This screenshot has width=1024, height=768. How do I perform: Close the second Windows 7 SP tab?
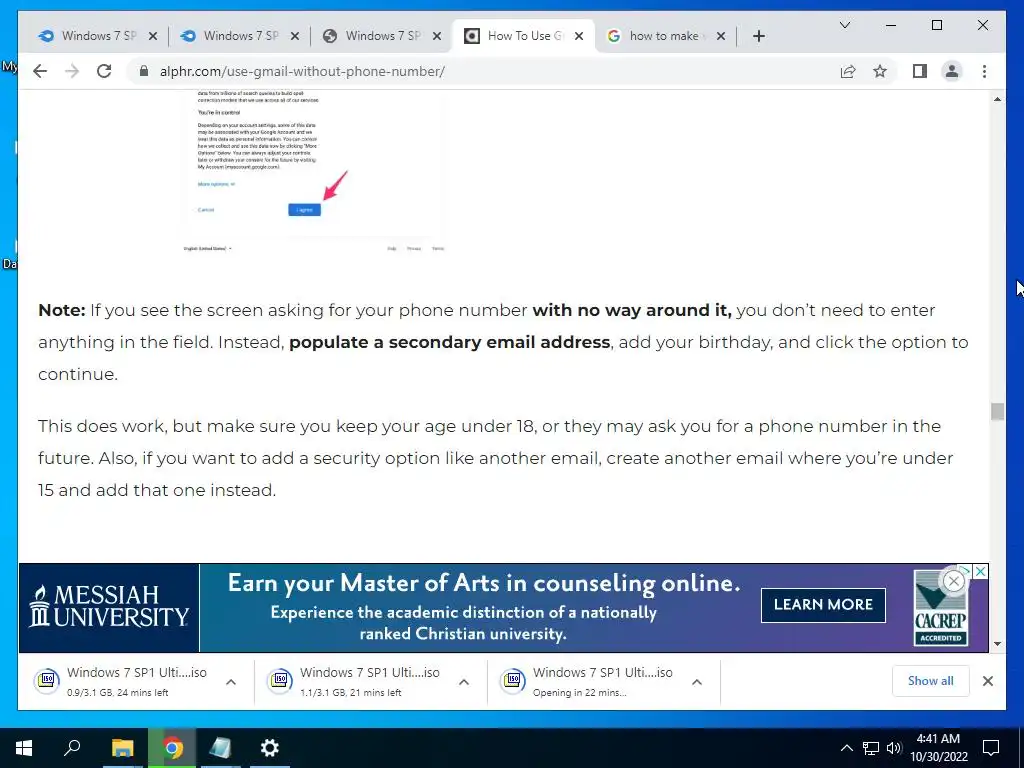click(x=295, y=36)
